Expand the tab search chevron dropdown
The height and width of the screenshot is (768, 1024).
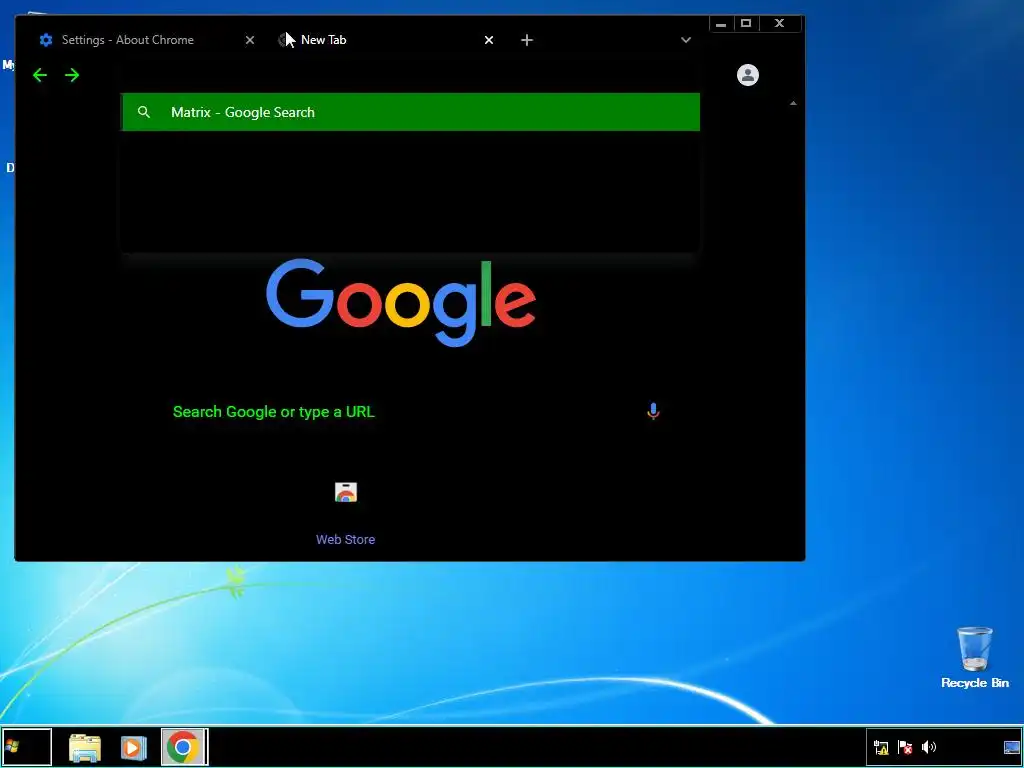[686, 40]
